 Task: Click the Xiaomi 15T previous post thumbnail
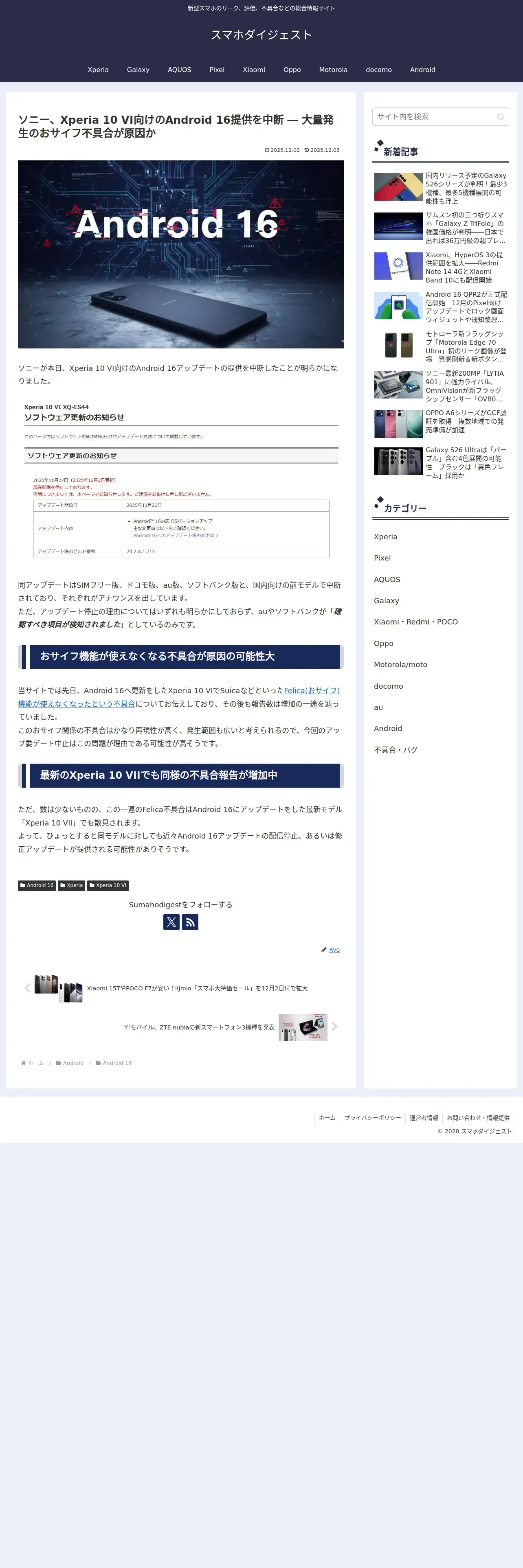(x=58, y=988)
